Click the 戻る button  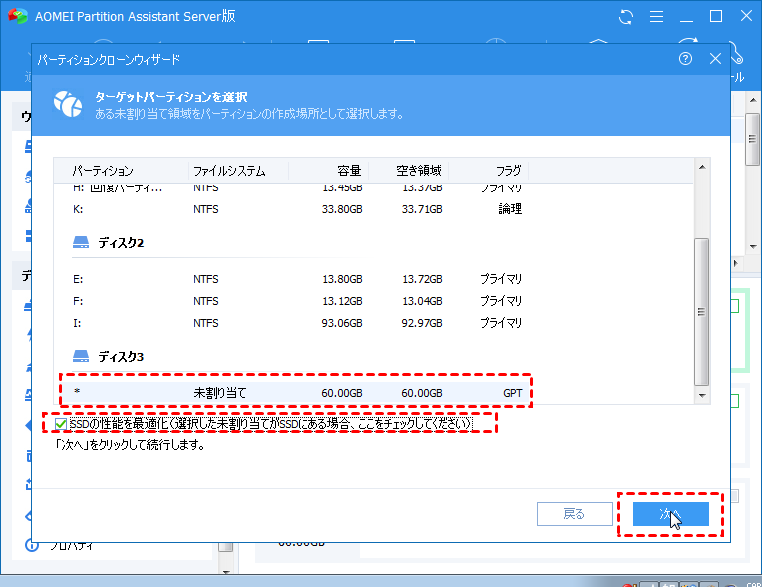tap(574, 514)
